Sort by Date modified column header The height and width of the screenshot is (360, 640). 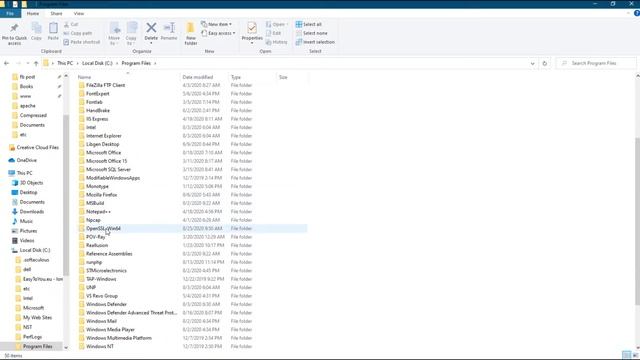pos(204,77)
